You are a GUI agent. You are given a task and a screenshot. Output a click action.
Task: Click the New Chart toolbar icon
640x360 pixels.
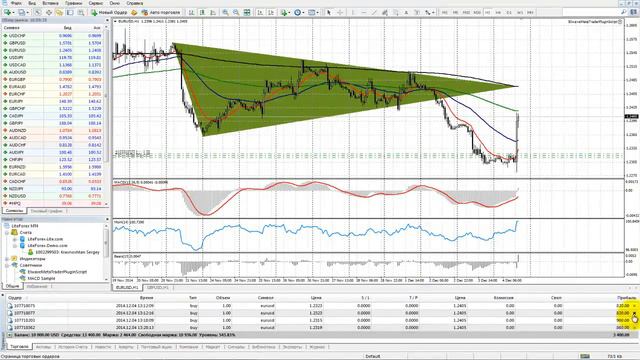pos(7,13)
